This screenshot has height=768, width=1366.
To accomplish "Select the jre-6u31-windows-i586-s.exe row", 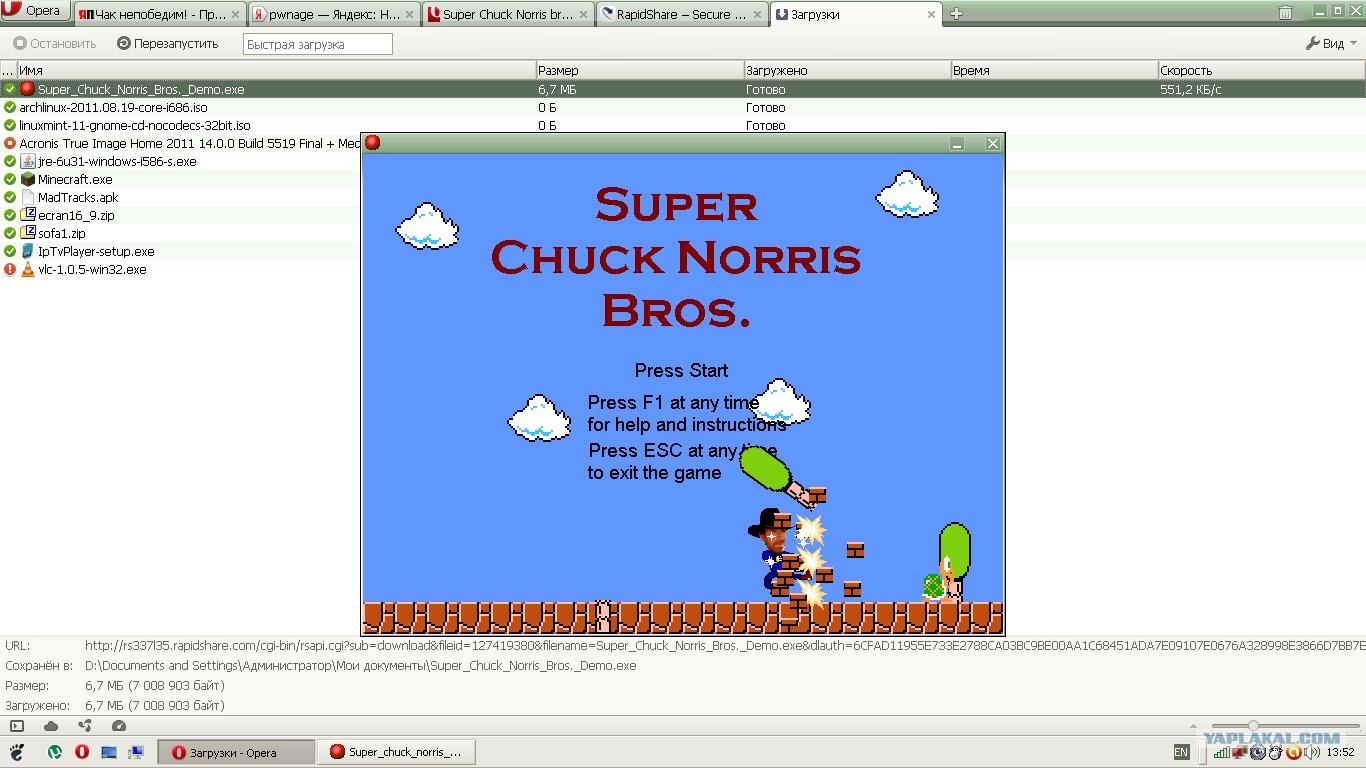I will [180, 161].
